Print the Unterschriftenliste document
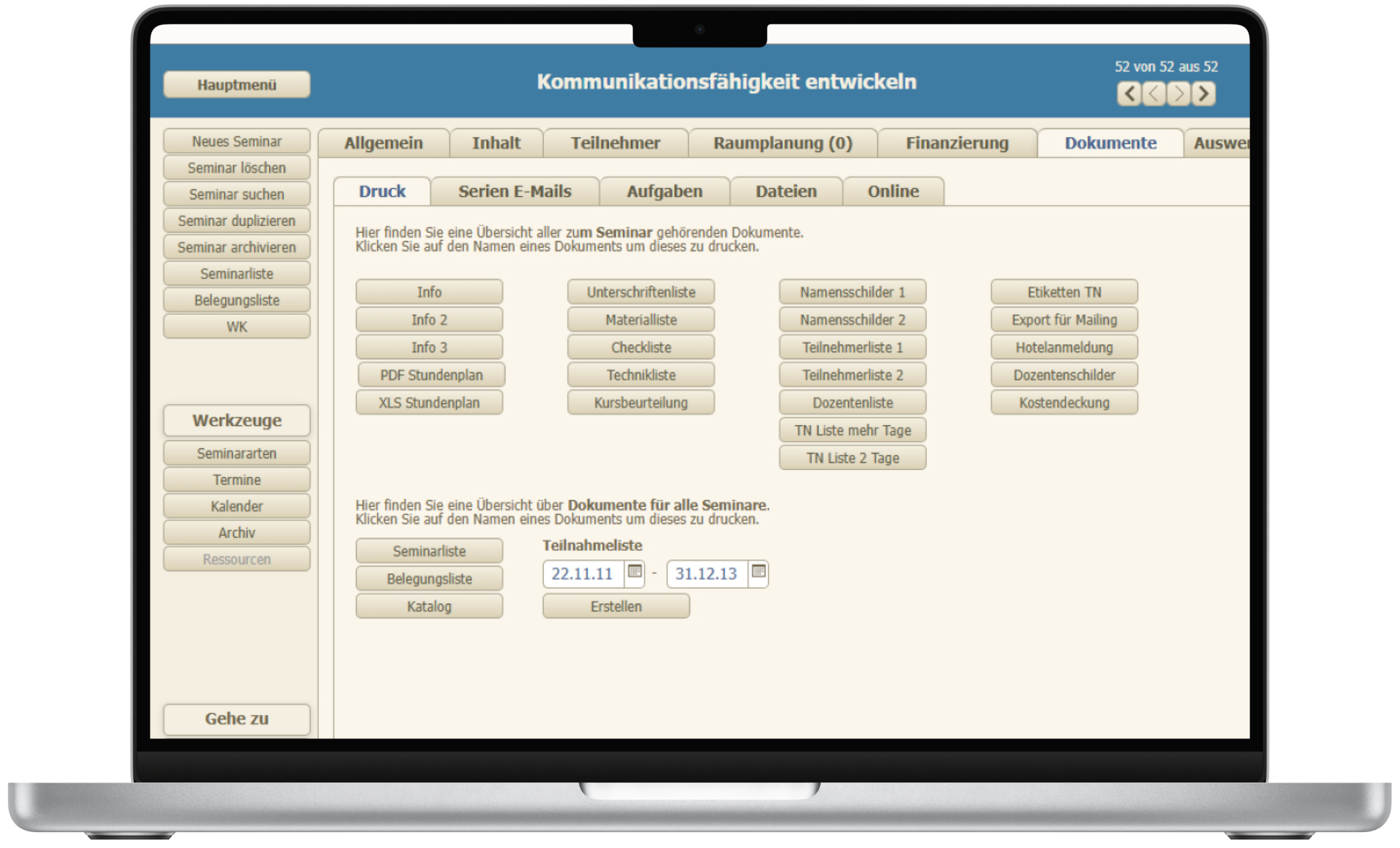 coord(641,292)
